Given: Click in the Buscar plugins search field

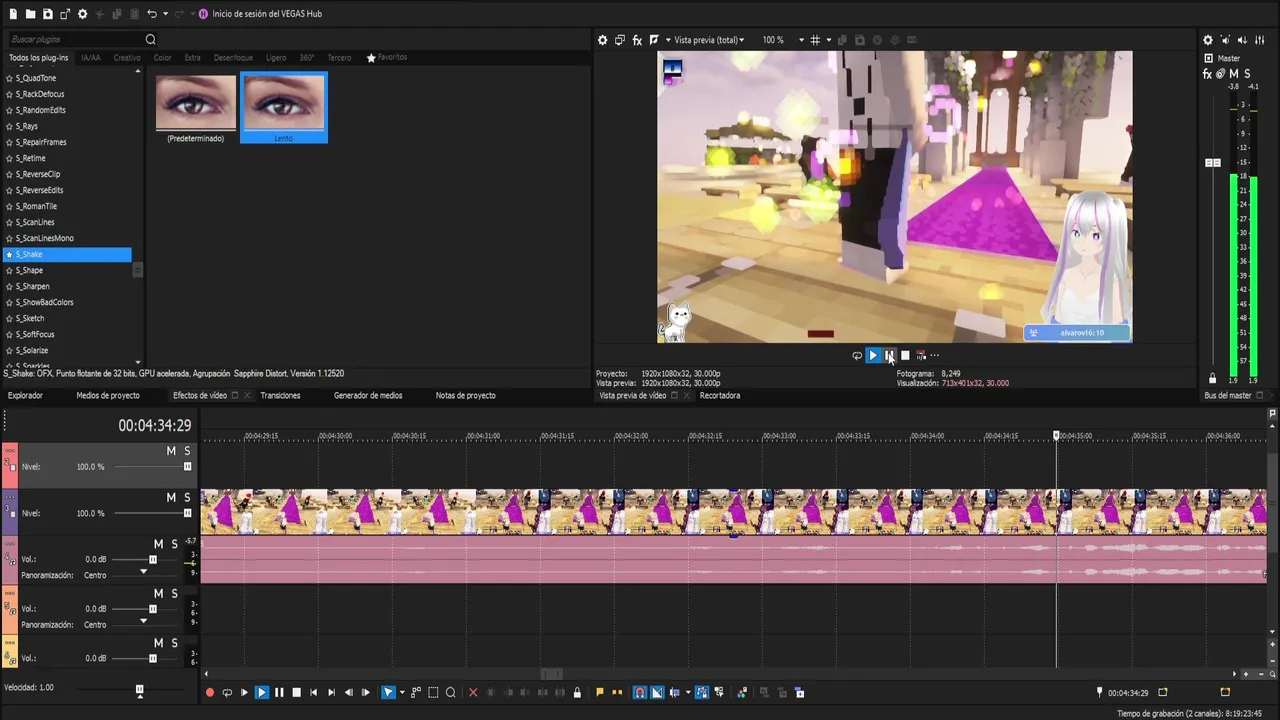Looking at the screenshot, I should (x=75, y=39).
